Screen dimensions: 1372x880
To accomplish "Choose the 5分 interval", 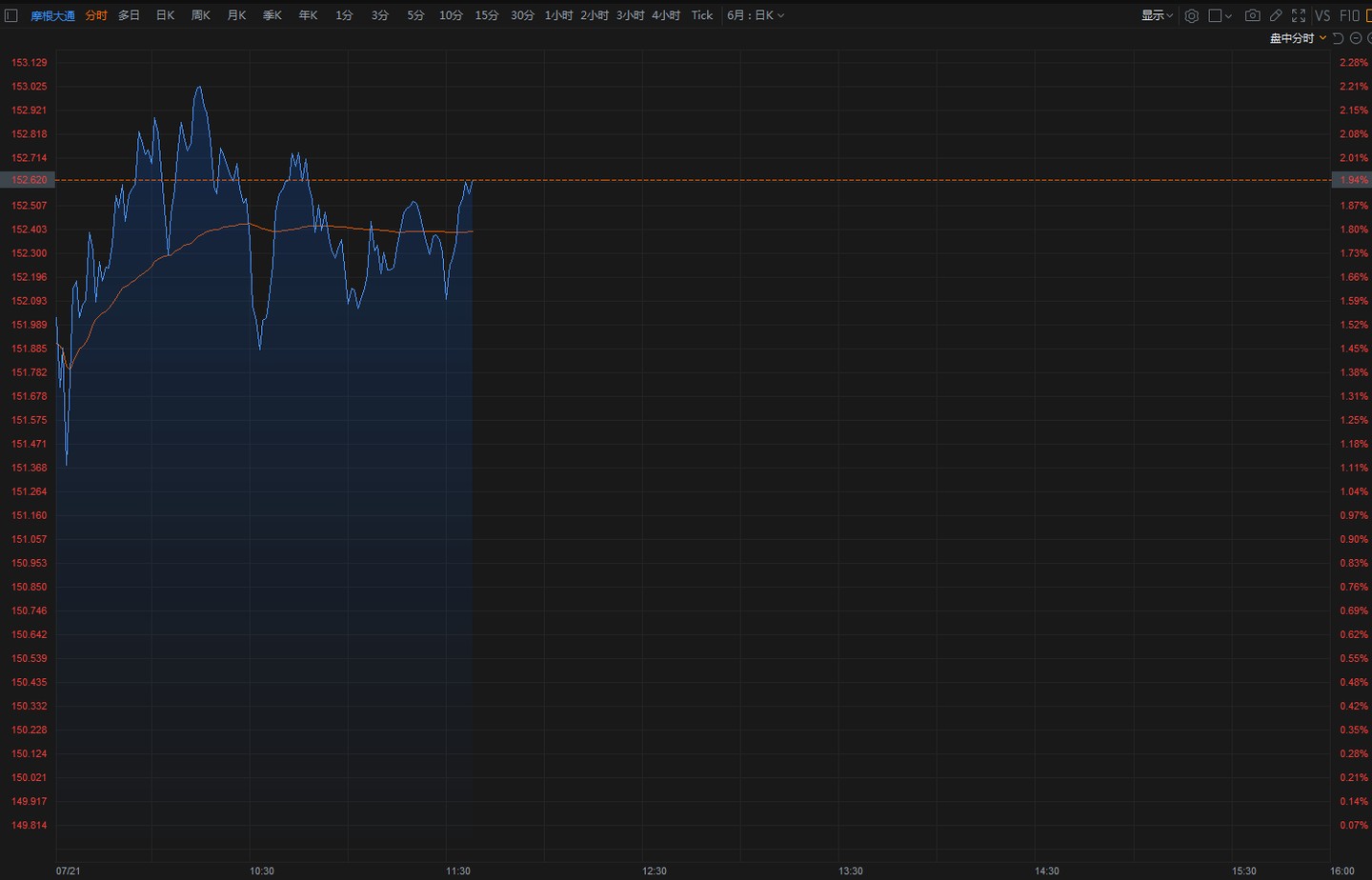I will (x=415, y=15).
